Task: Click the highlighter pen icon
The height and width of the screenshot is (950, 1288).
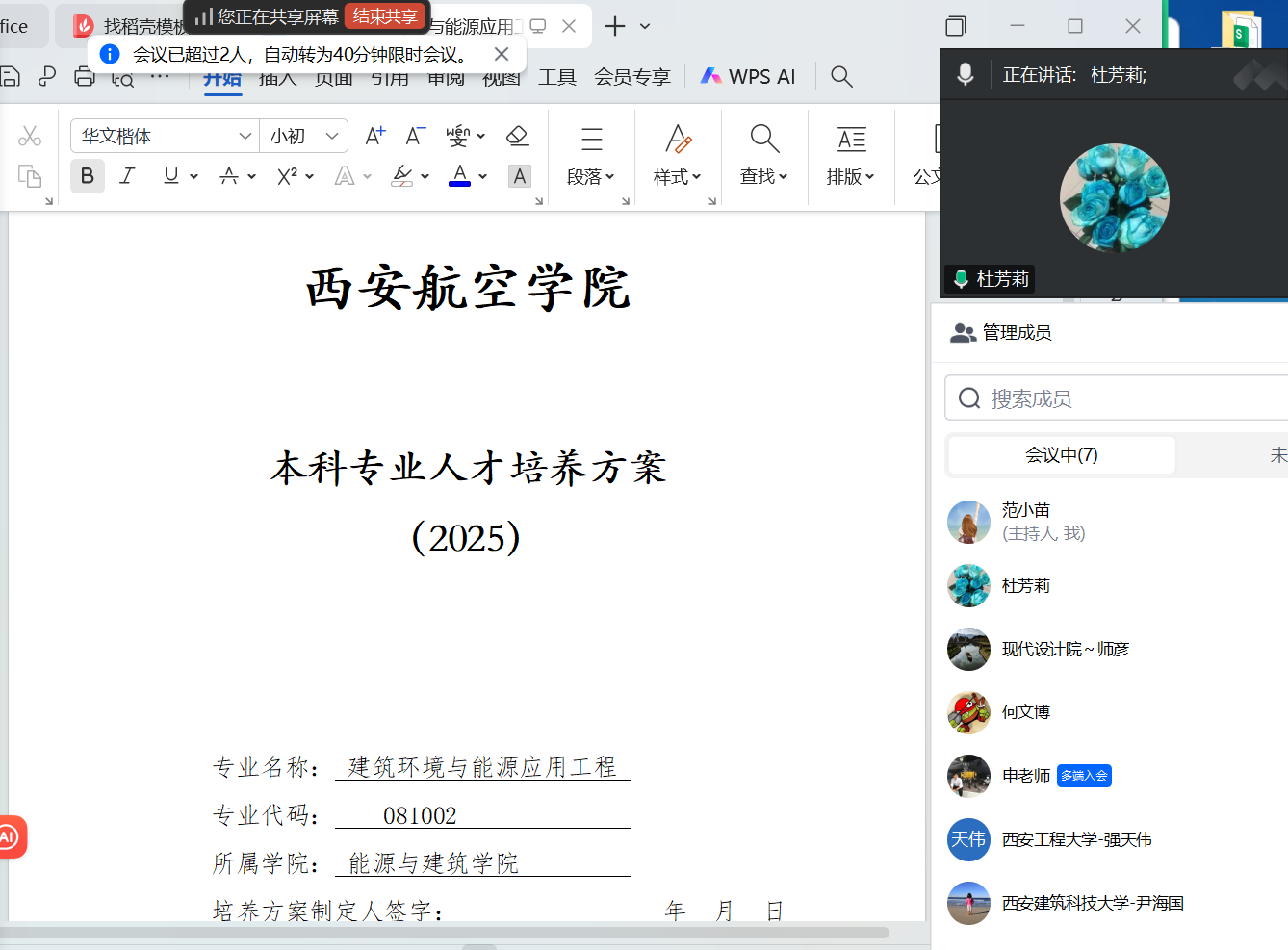Action: click(402, 176)
